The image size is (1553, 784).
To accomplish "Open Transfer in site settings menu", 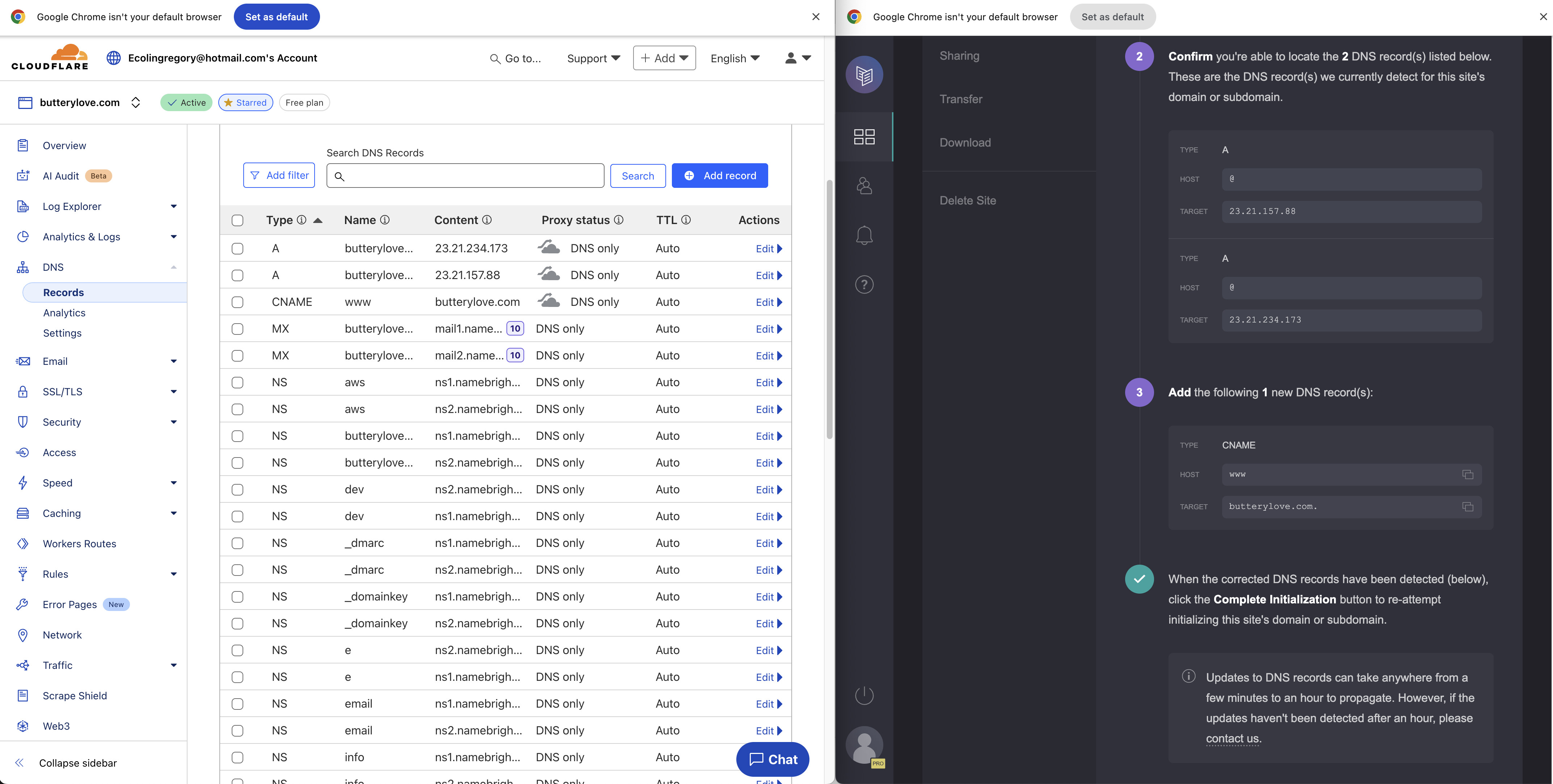I will [x=961, y=99].
